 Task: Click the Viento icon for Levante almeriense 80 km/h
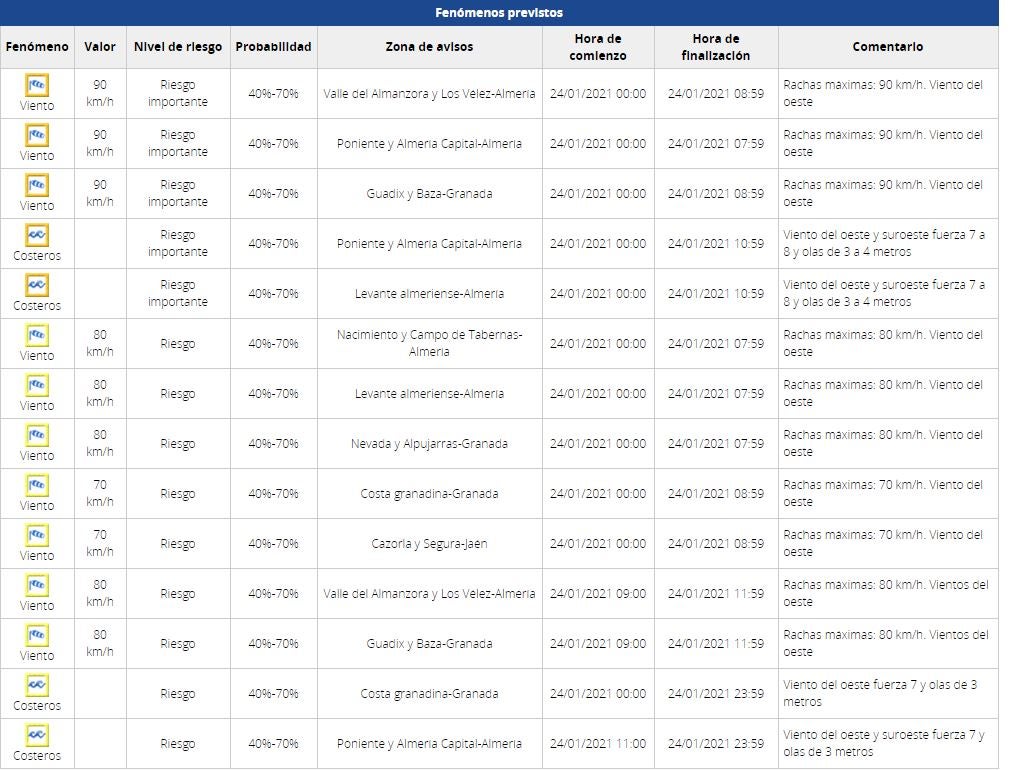tap(37, 386)
